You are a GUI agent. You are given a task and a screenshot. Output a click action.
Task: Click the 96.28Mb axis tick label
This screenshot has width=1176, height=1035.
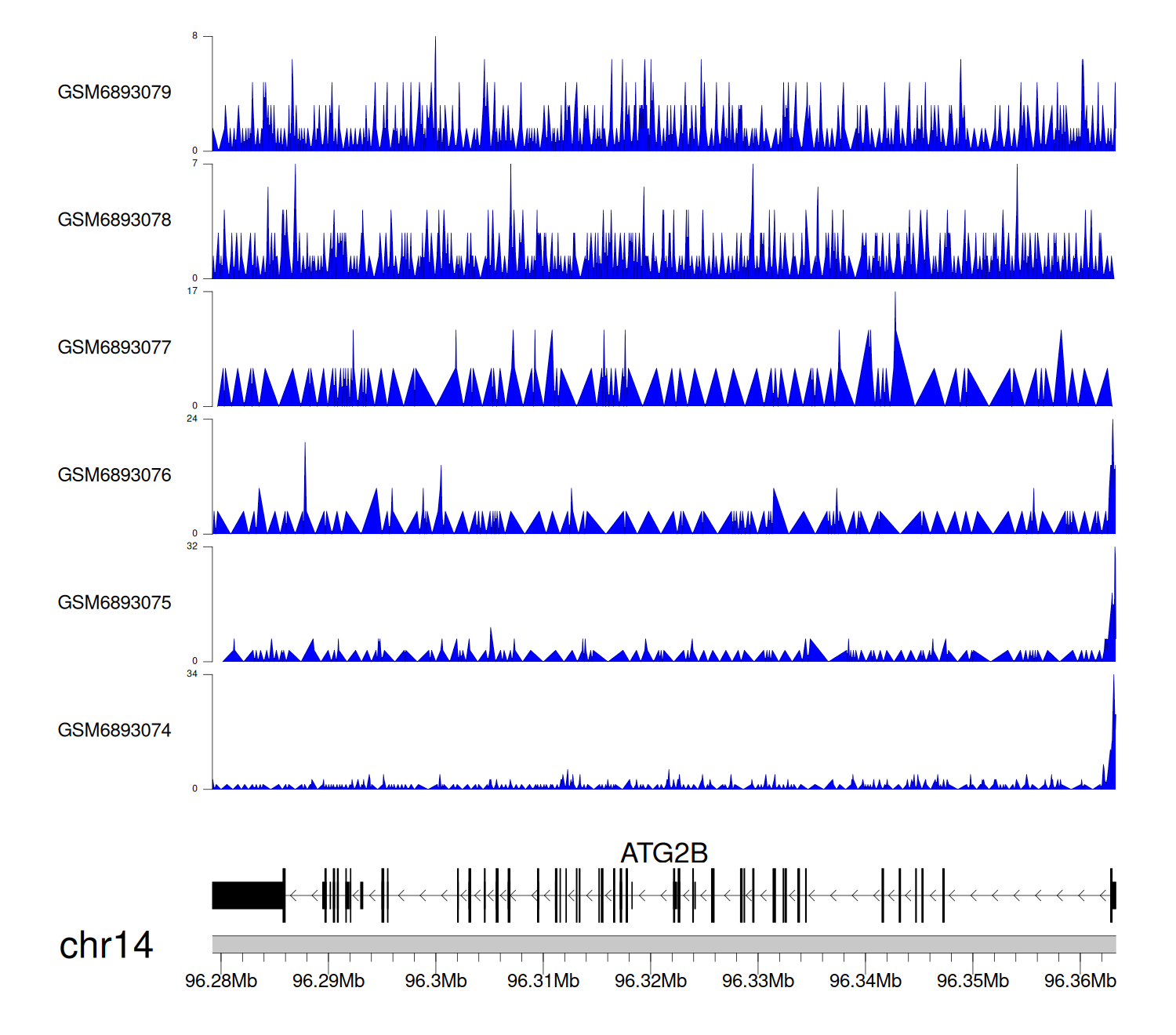click(x=221, y=981)
